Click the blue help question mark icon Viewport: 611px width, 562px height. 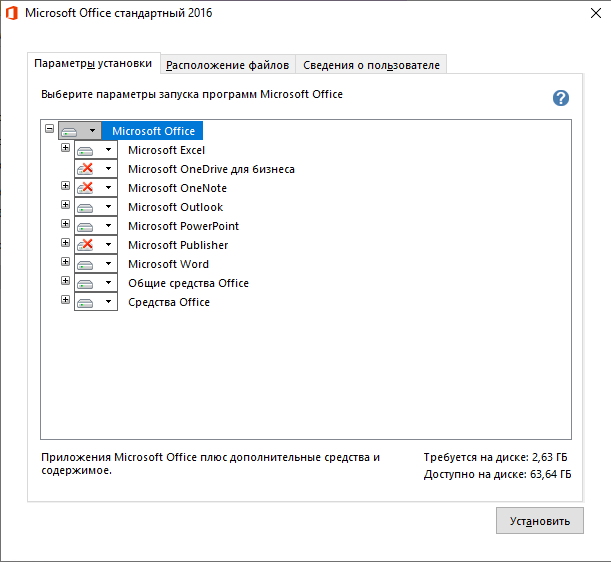coord(561,98)
